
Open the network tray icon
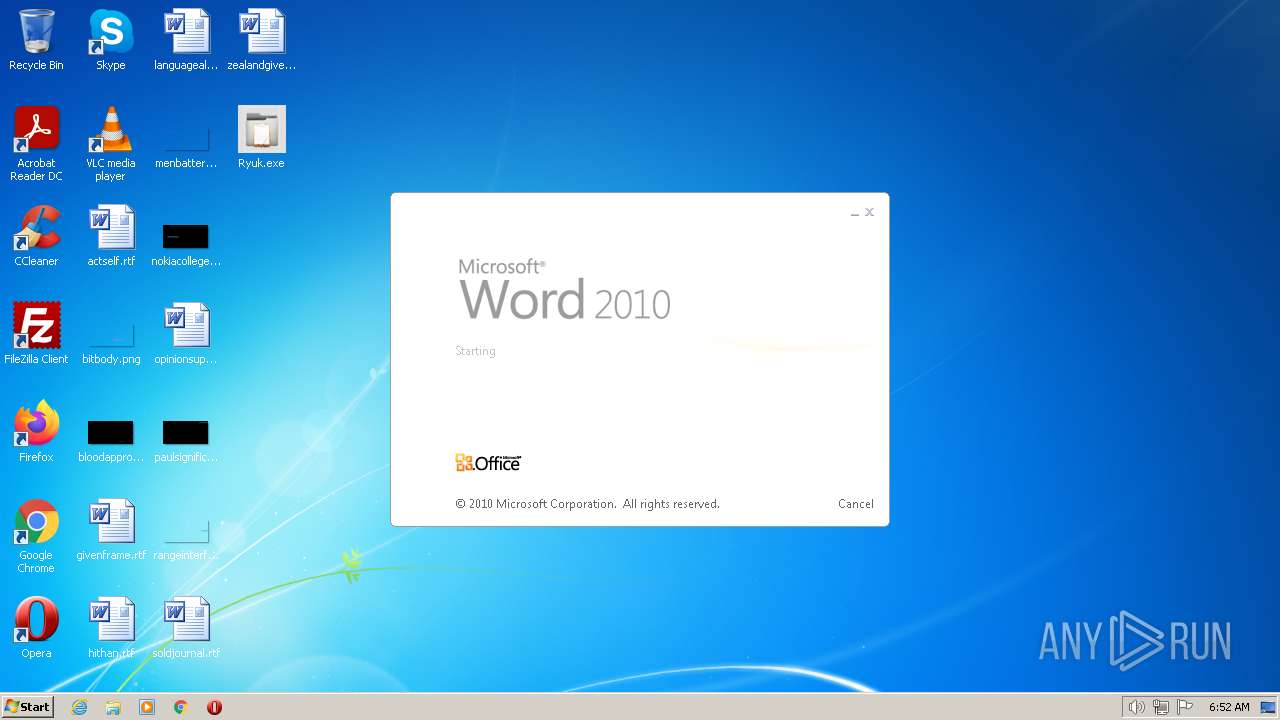pyautogui.click(x=1161, y=707)
